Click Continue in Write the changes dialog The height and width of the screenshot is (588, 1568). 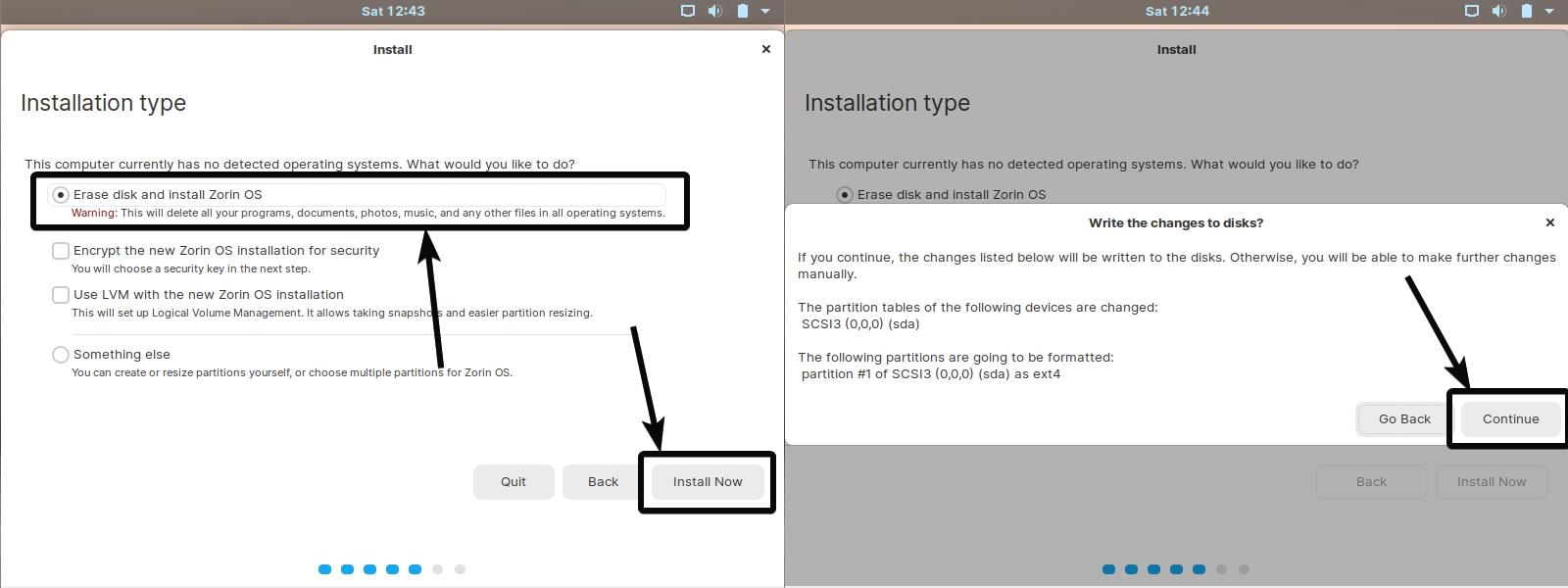click(x=1510, y=419)
